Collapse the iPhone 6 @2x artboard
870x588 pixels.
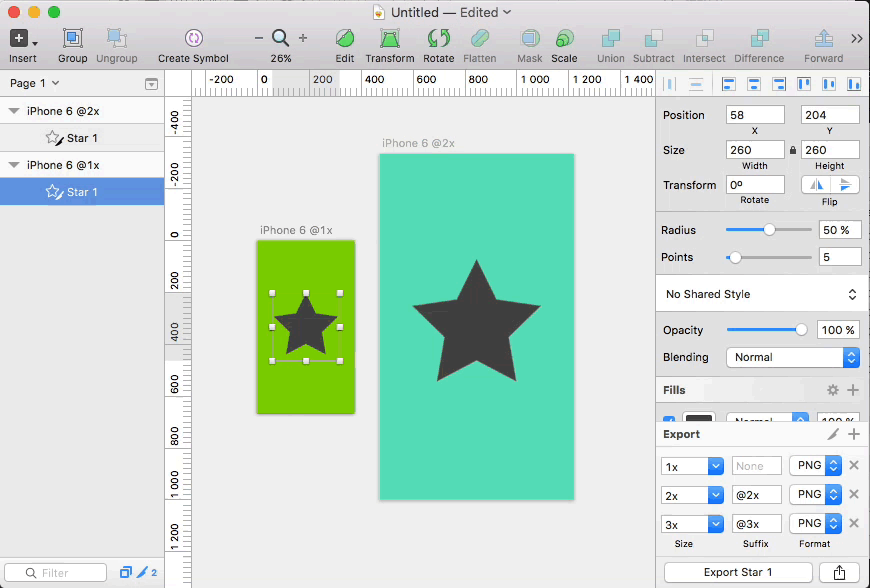tap(14, 111)
